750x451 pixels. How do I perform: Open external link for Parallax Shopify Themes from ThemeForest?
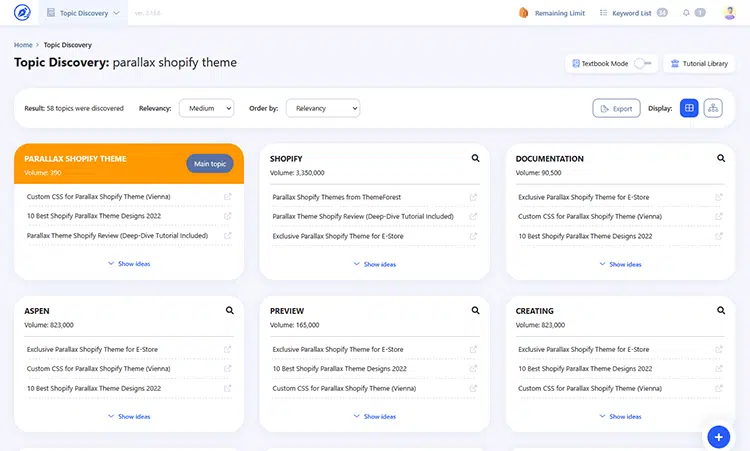[473, 197]
